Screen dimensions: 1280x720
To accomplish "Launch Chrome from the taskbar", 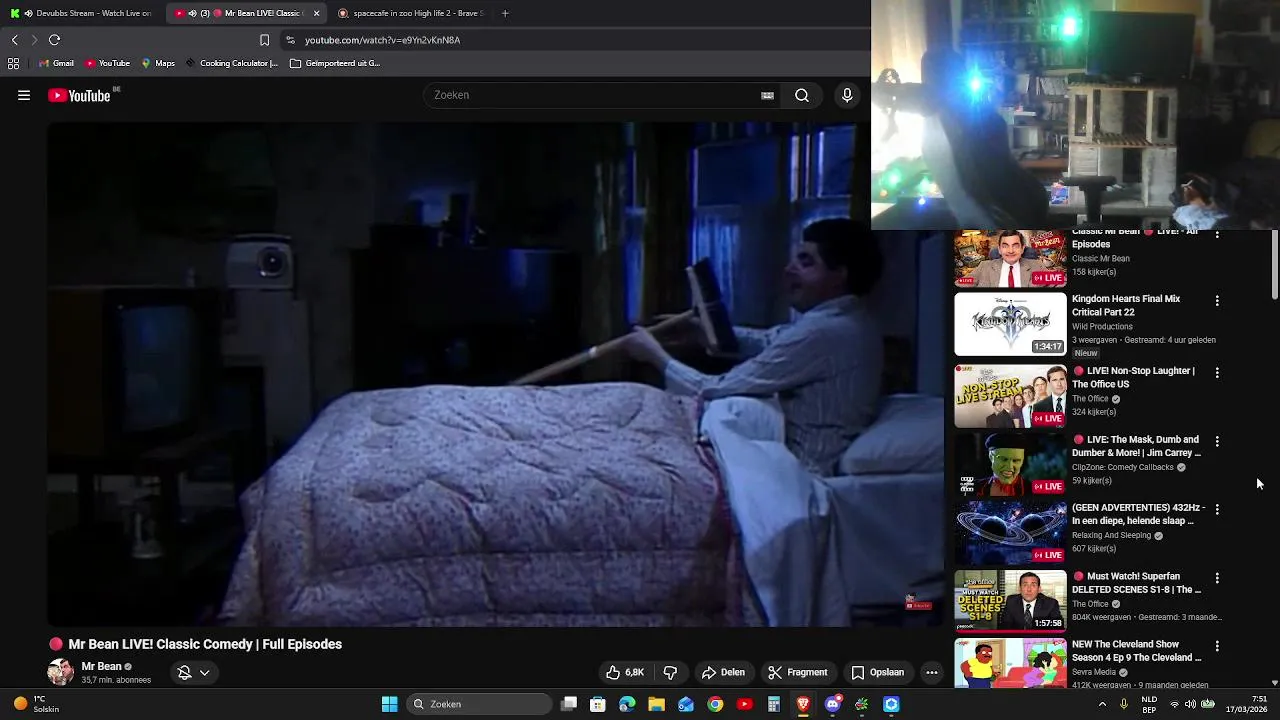I will tap(715, 704).
